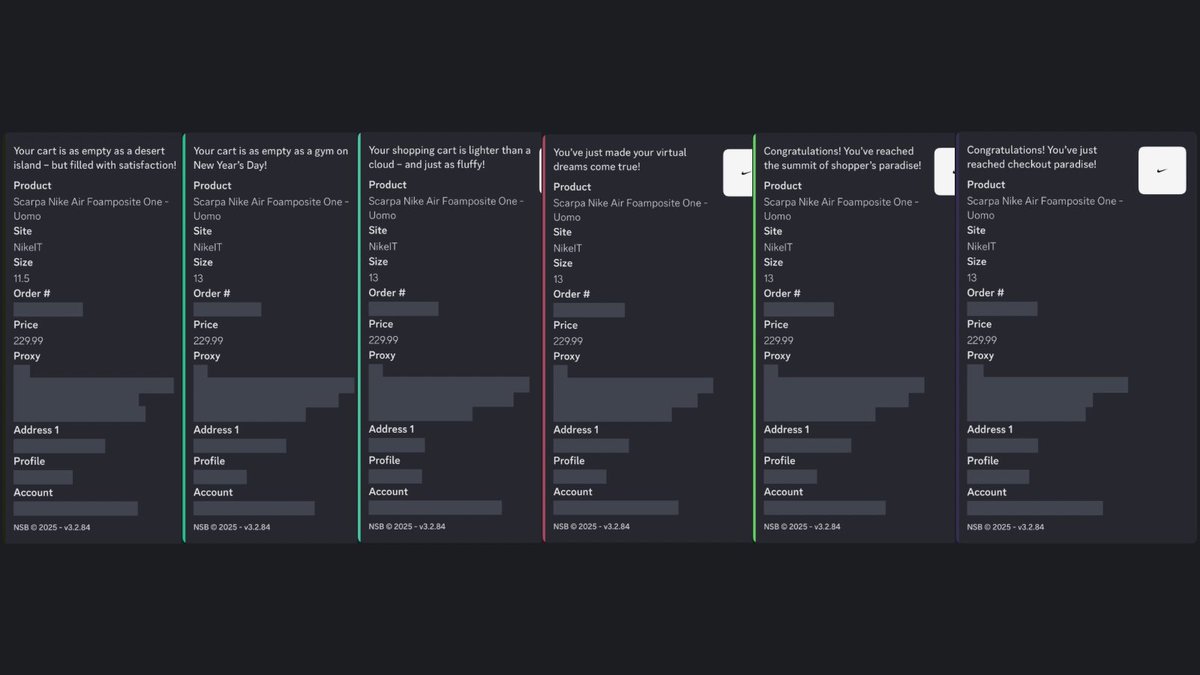
Task: Select the 'gym on New Year's Day' message title
Action: tap(271, 158)
